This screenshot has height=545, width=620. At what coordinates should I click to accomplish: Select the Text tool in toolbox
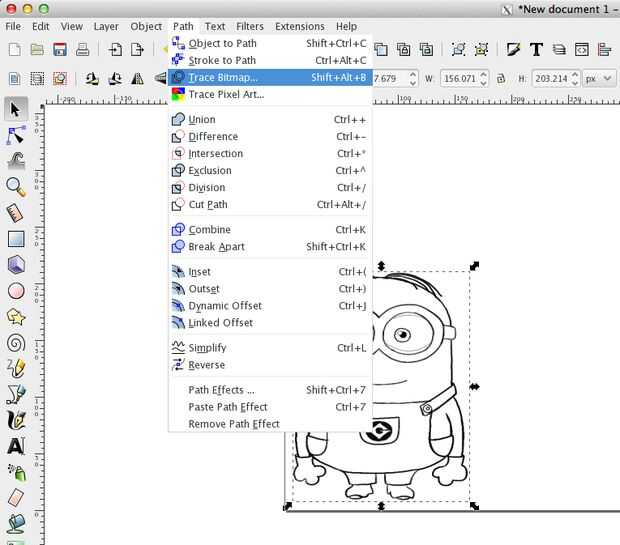[16, 446]
